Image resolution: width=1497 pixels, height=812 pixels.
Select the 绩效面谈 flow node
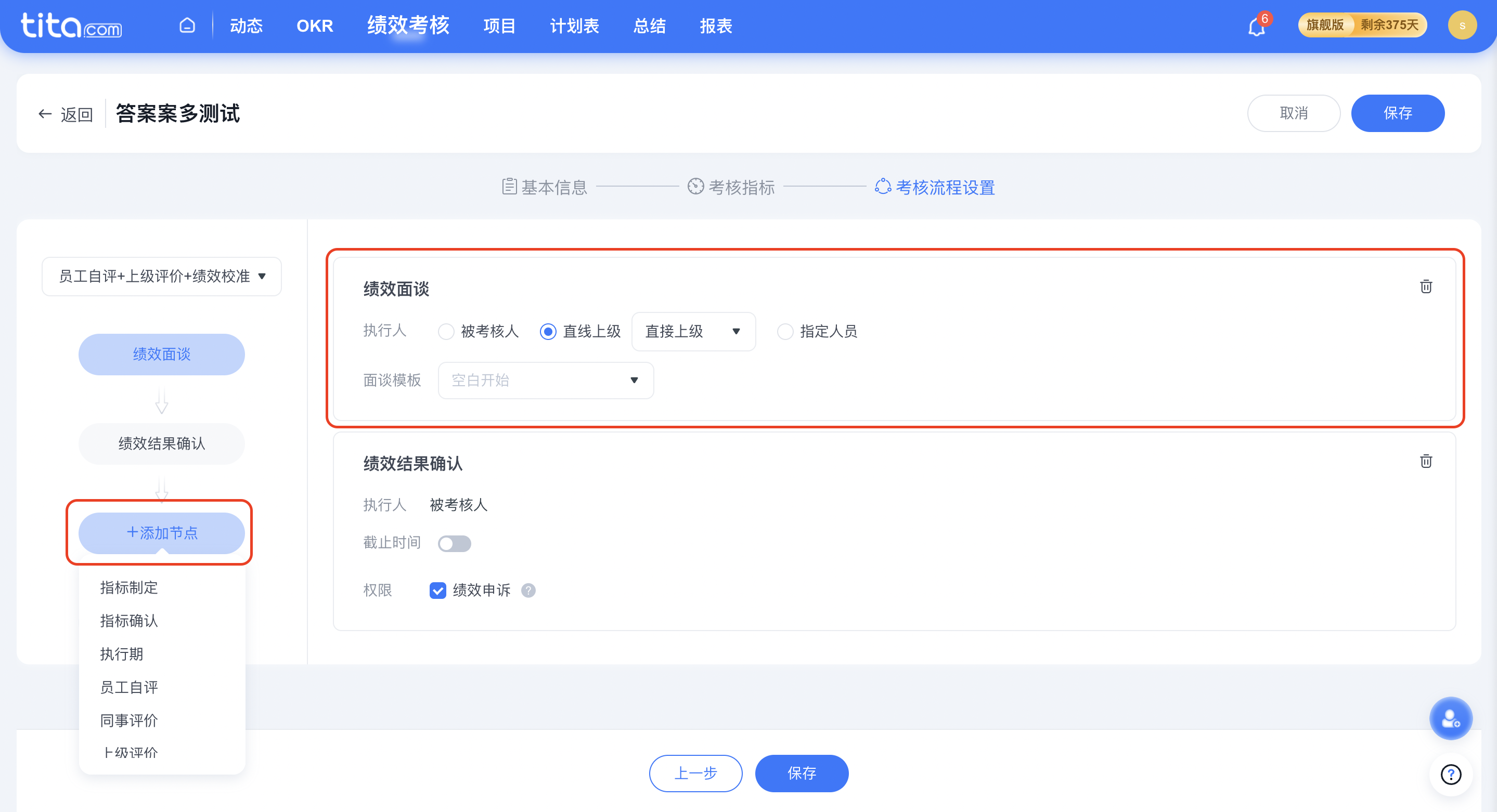[162, 355]
